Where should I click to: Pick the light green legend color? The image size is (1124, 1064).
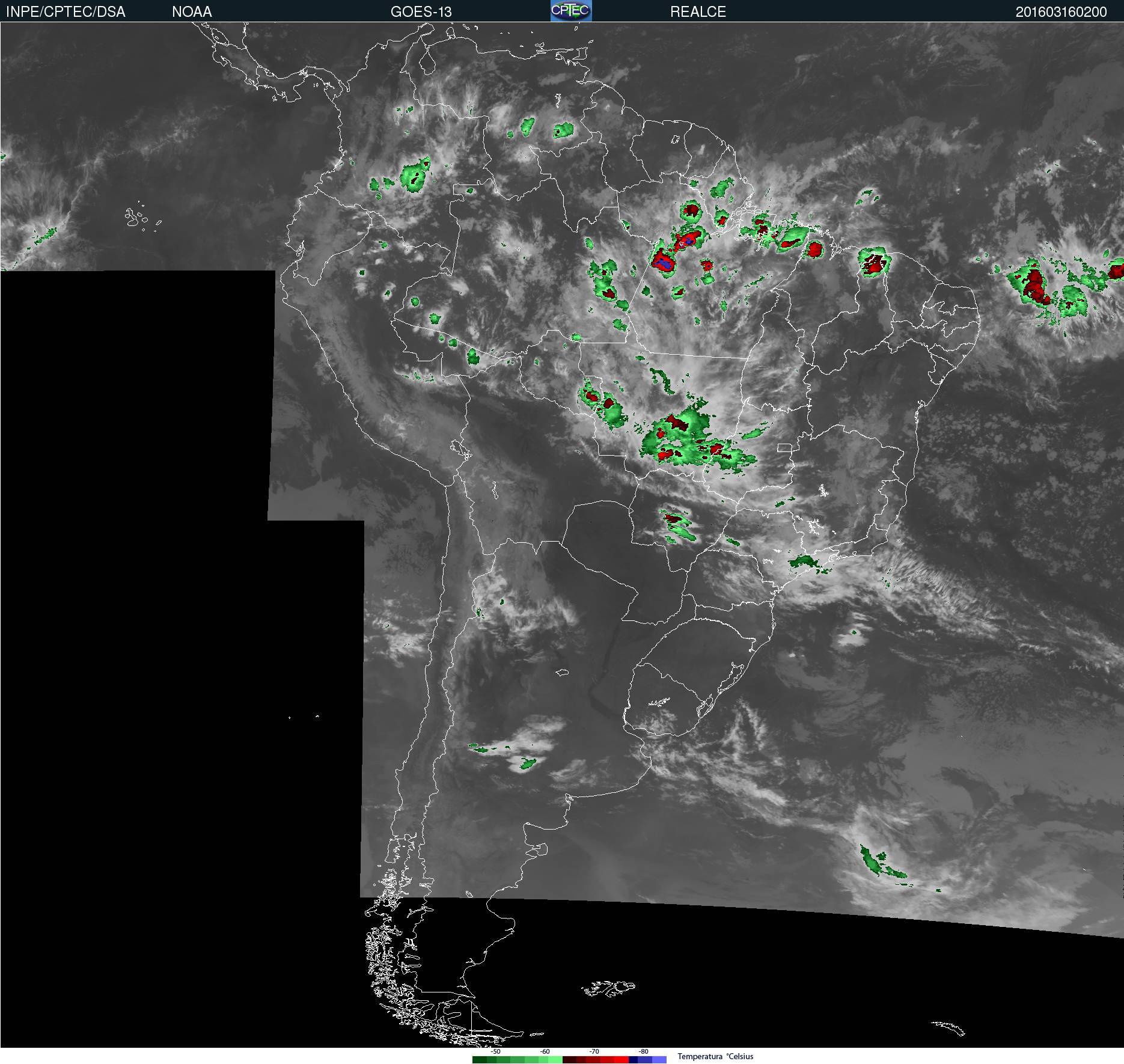click(x=555, y=1060)
